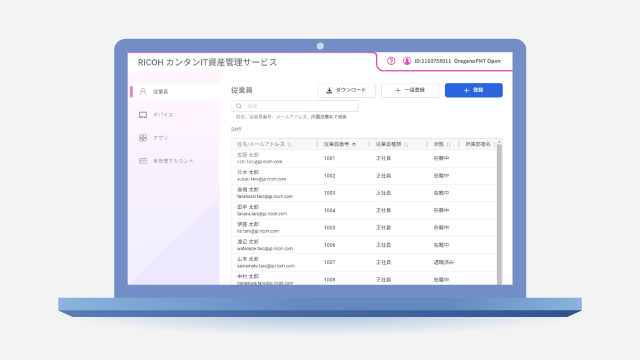Viewport: 640px width, 360px height.
Task: Sort by 従業員種類 column sort icon
Action: [x=406, y=144]
